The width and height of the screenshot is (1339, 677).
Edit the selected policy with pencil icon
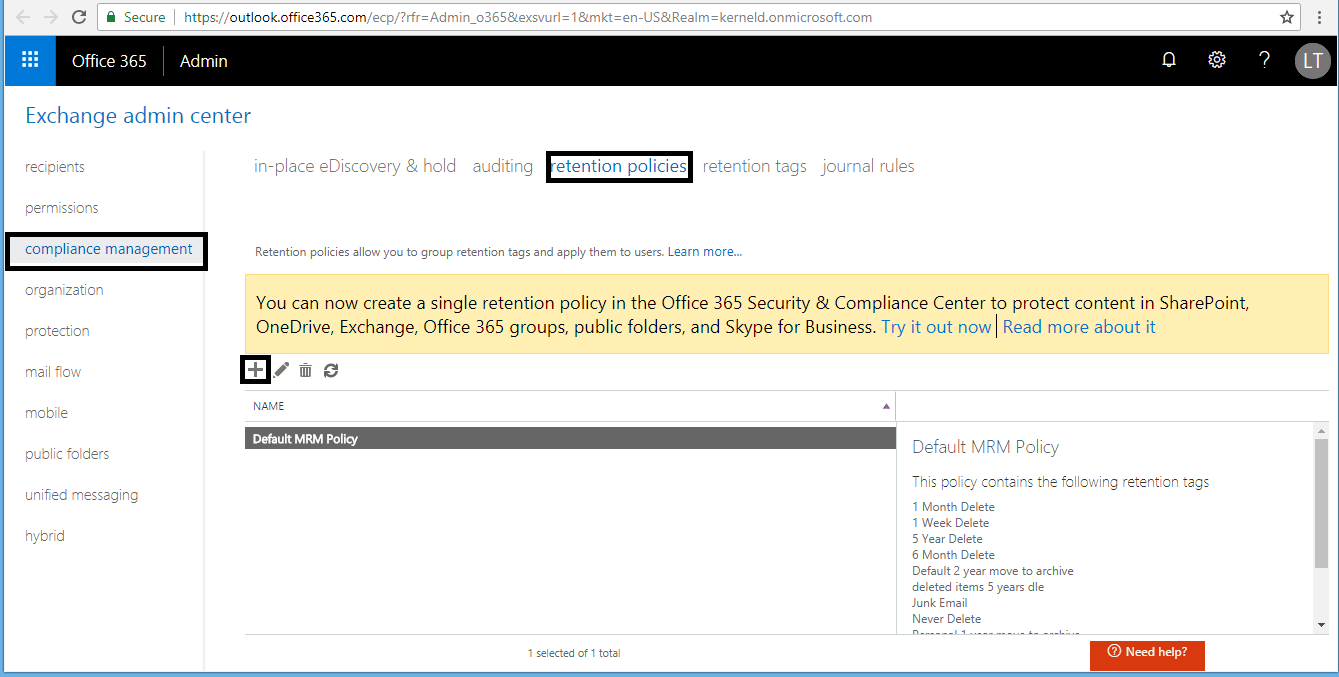point(282,370)
